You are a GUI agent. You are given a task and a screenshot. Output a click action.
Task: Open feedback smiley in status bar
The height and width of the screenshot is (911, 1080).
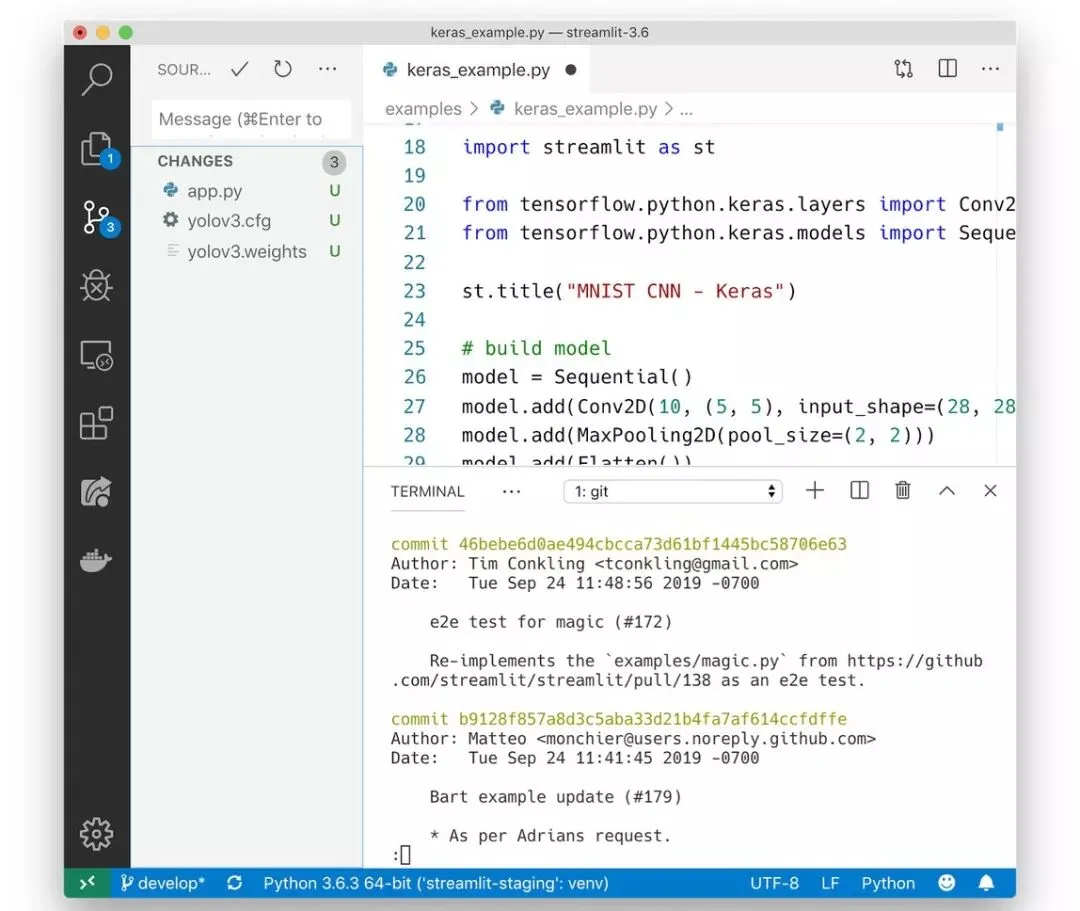tap(947, 883)
